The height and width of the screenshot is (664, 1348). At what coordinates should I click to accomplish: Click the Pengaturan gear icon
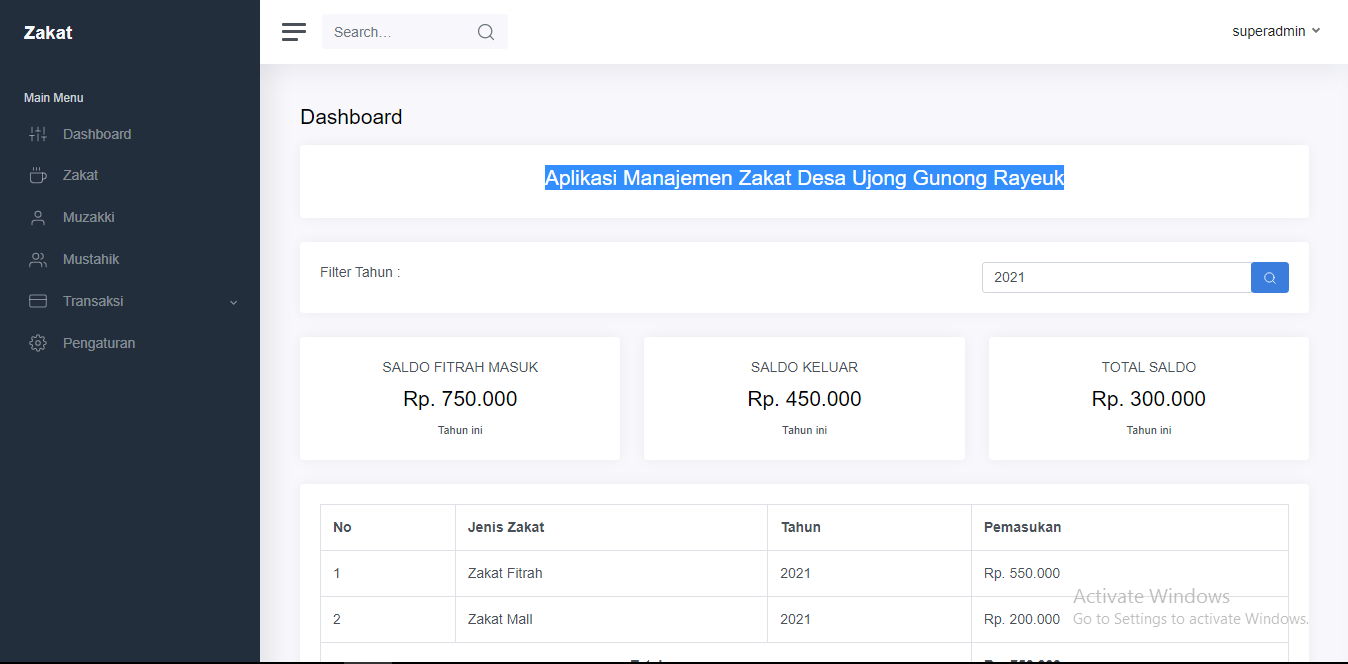click(x=38, y=343)
